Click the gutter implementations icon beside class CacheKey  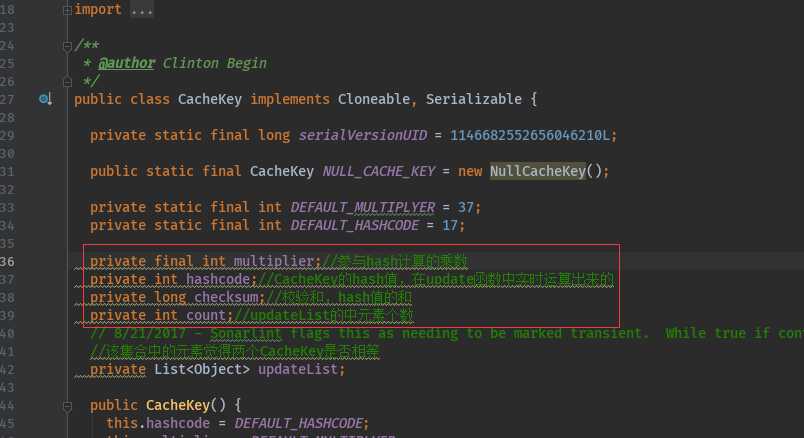(x=45, y=99)
